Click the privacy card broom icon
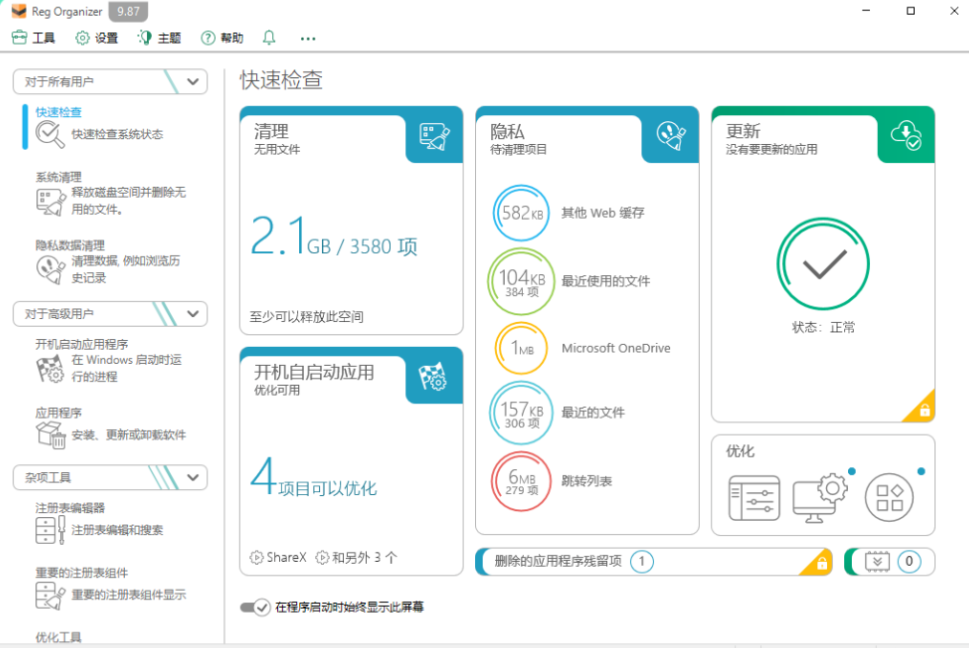 pos(670,135)
